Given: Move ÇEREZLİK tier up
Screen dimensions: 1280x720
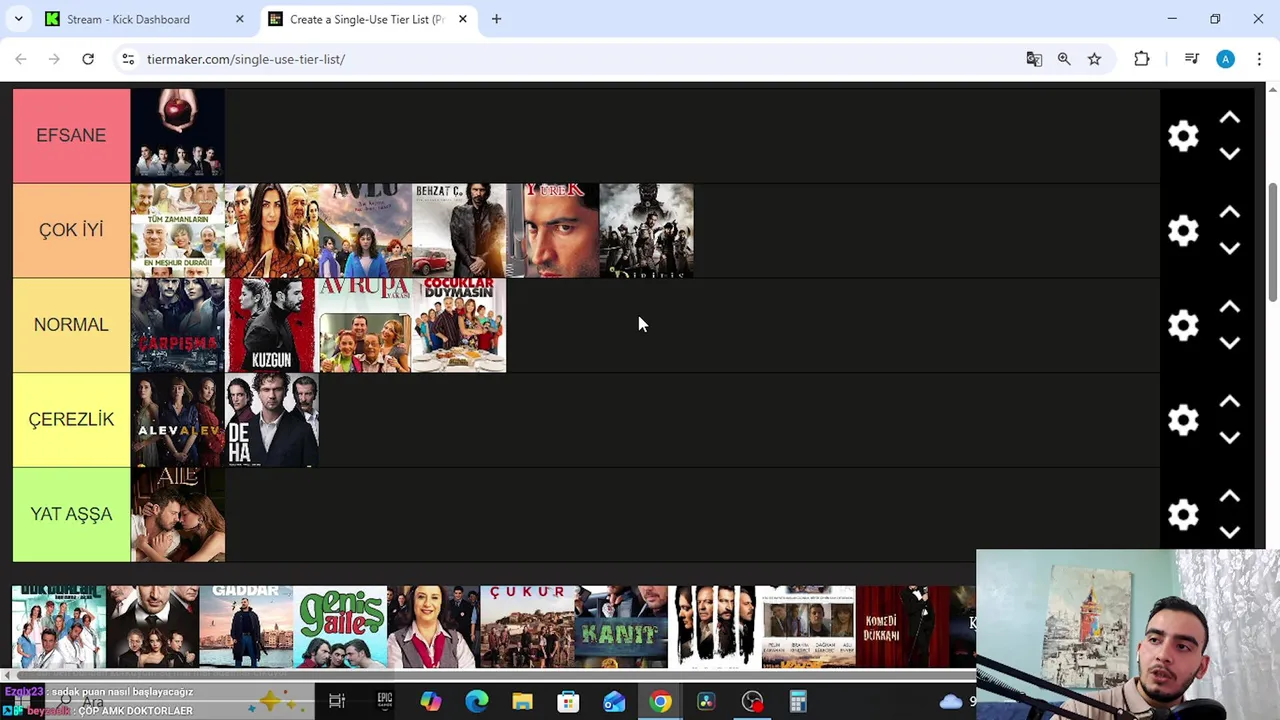Looking at the screenshot, I should pyautogui.click(x=1230, y=402).
